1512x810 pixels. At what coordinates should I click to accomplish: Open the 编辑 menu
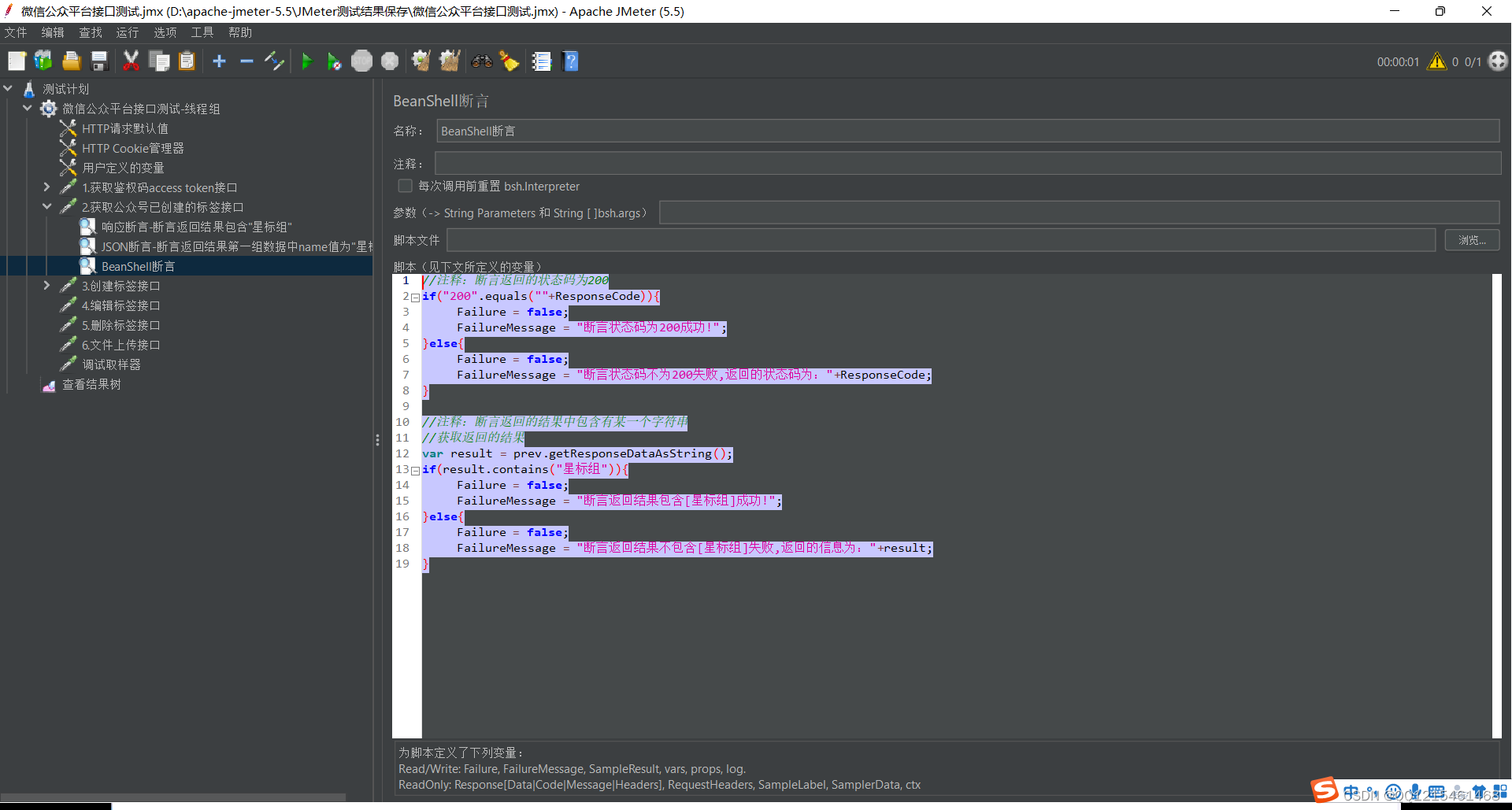(x=53, y=32)
